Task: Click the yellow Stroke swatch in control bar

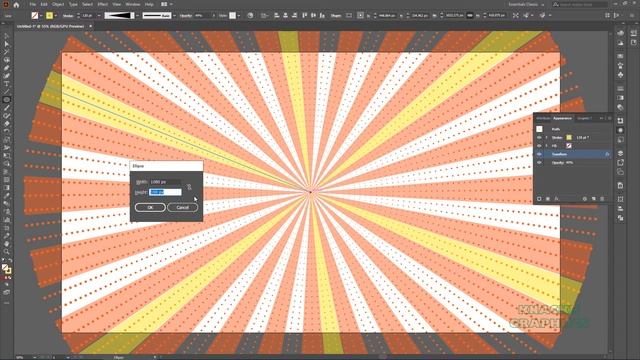Action: coord(49,16)
